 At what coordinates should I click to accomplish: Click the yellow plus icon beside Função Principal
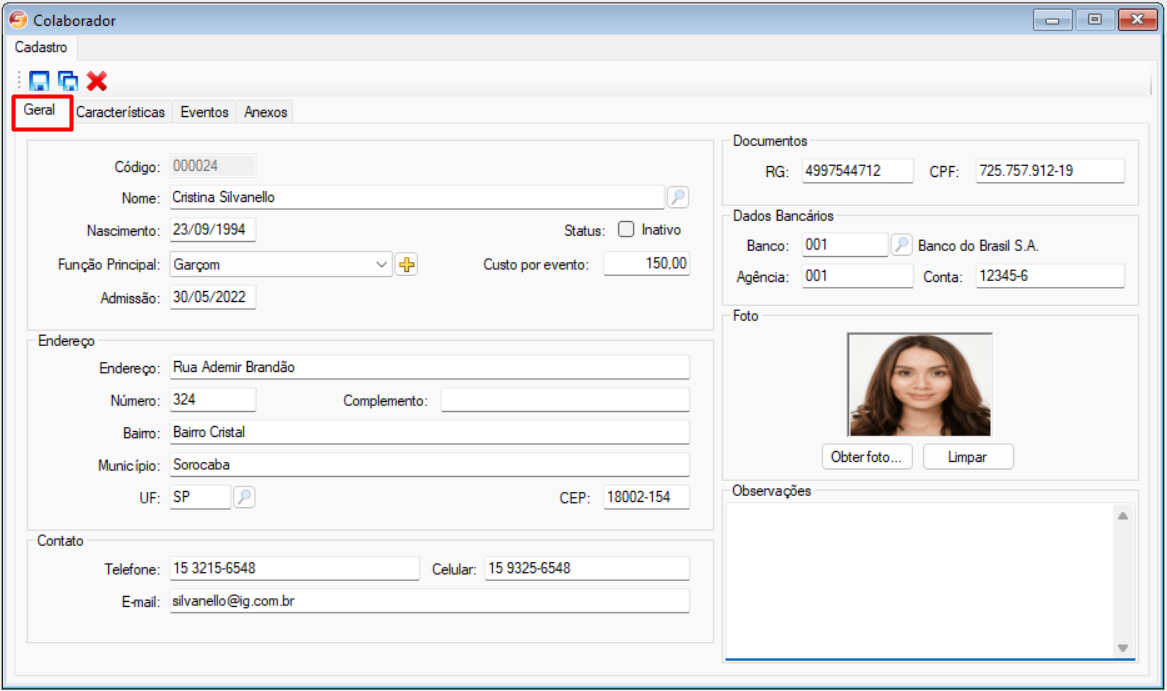[x=406, y=264]
